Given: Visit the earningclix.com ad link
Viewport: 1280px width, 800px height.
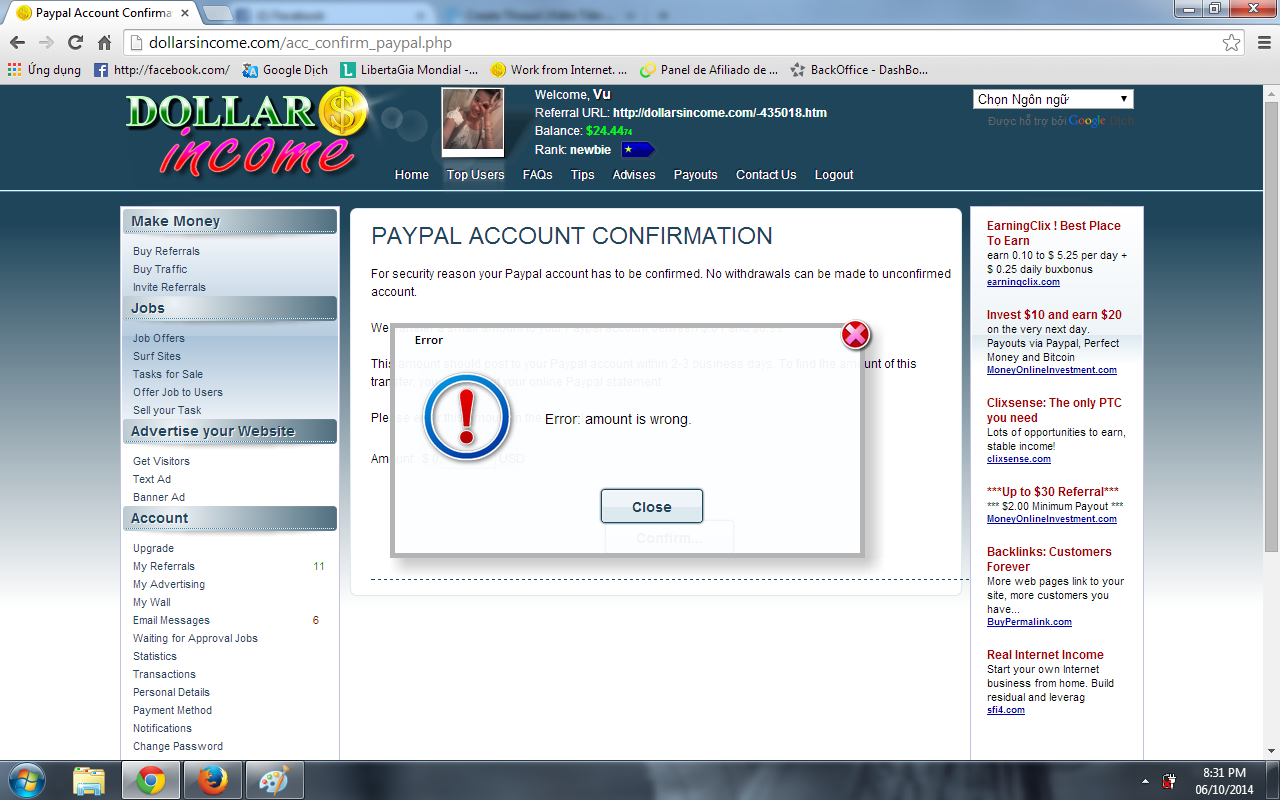Looking at the screenshot, I should point(1023,282).
